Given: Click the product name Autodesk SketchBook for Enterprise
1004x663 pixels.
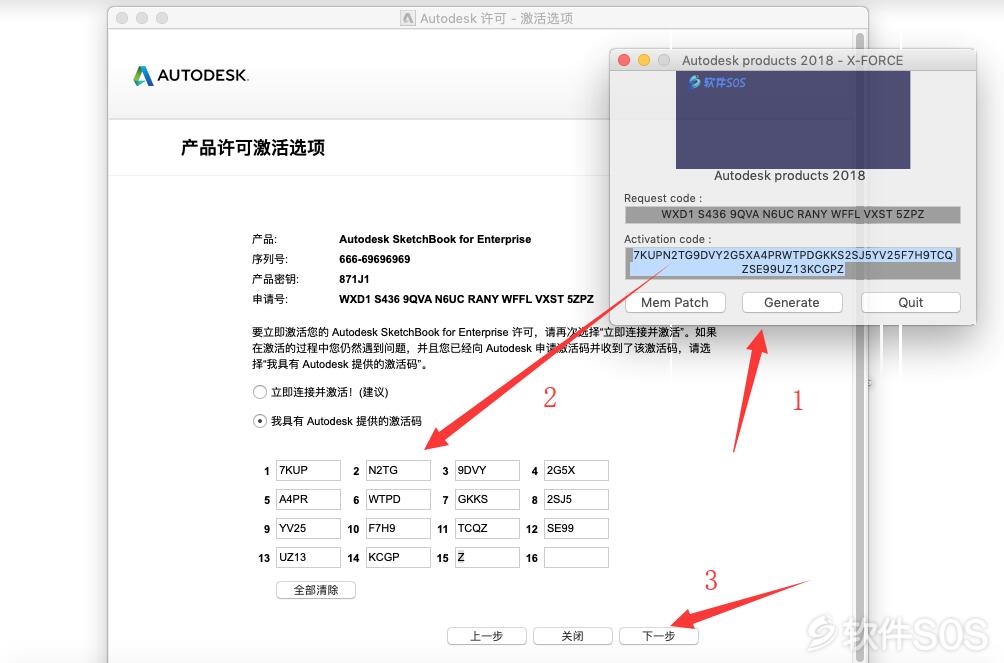Looking at the screenshot, I should [x=435, y=240].
